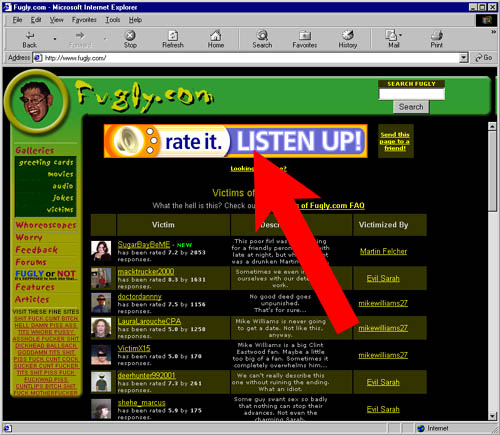Image resolution: width=500 pixels, height=435 pixels.
Task: Open victims in sidebar gallery list
Action: (x=60, y=209)
